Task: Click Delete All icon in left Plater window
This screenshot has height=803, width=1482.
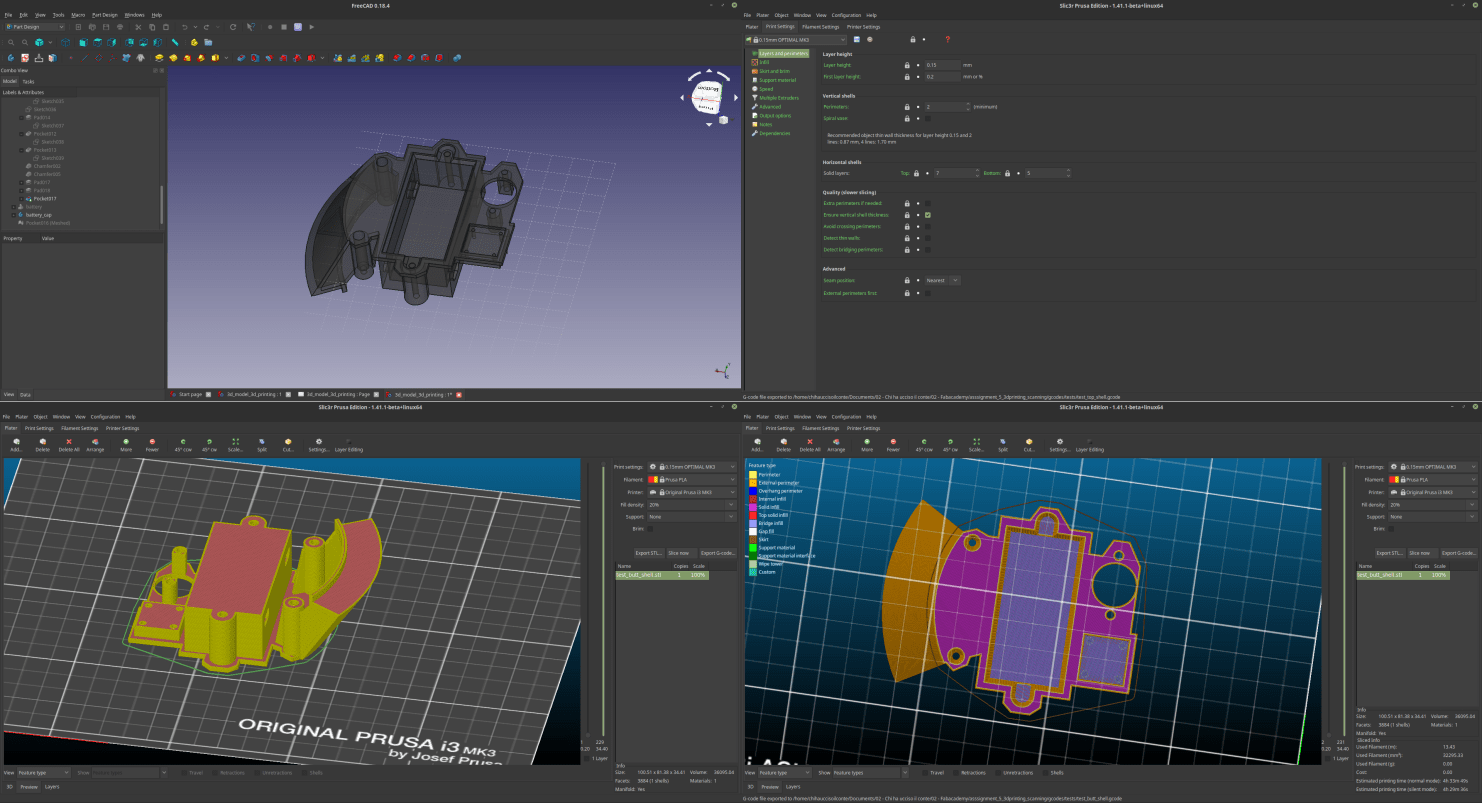Action: pyautogui.click(x=69, y=445)
